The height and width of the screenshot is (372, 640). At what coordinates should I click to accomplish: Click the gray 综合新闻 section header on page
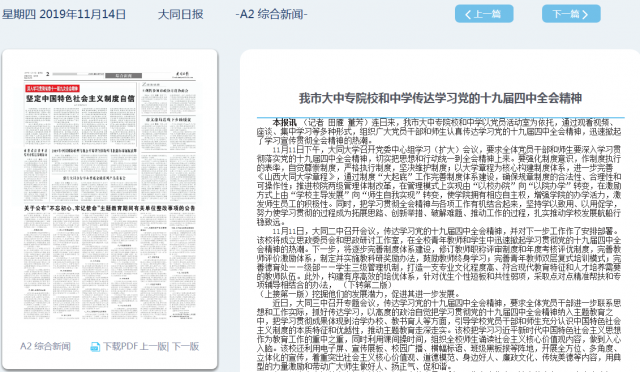[124, 76]
